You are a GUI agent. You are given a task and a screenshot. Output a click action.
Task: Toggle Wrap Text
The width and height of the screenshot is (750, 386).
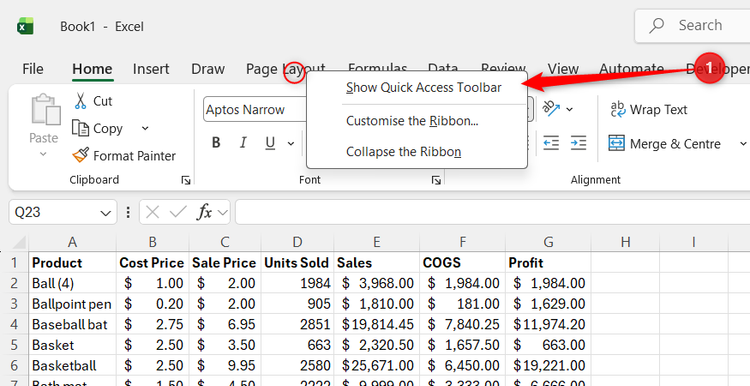click(648, 110)
